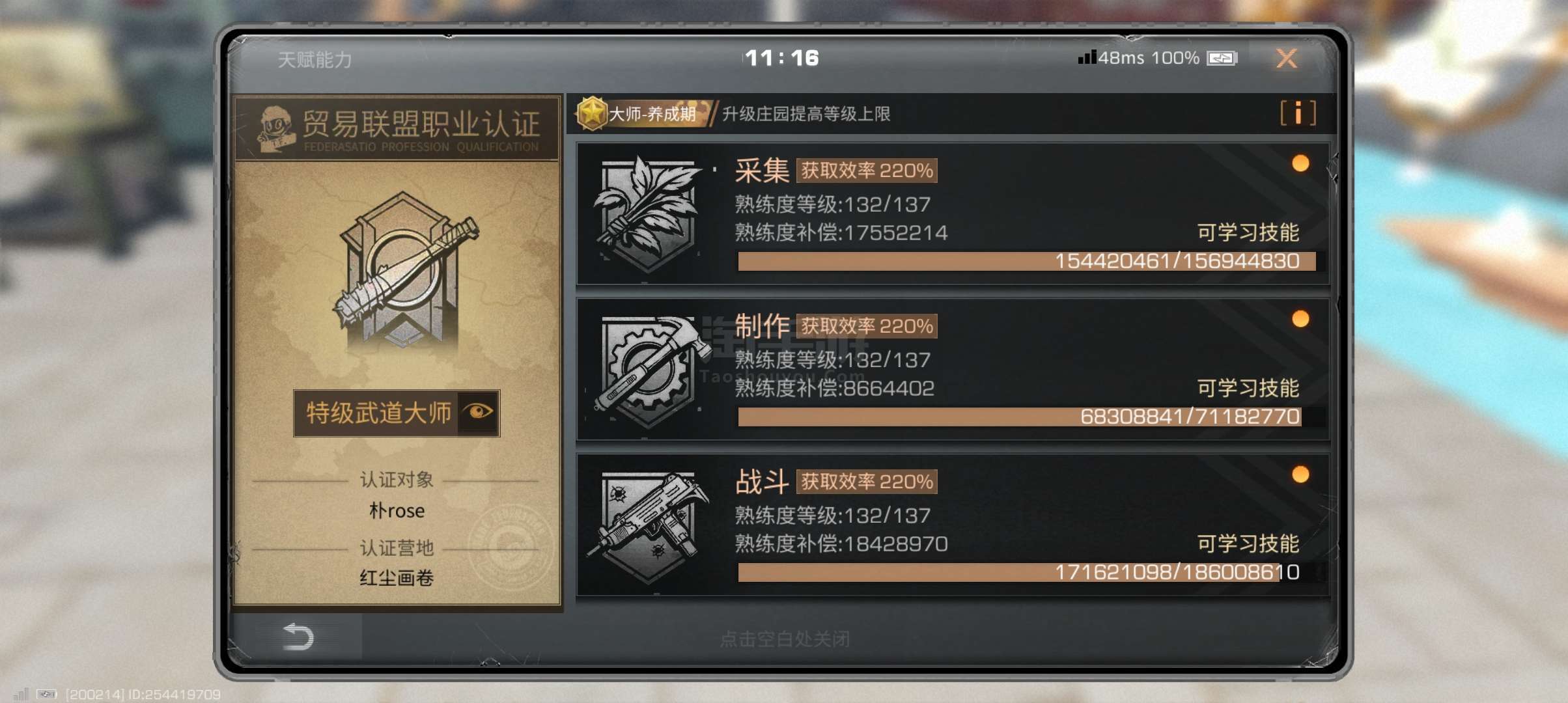The height and width of the screenshot is (703, 1568).
Task: Click the orange dot on 战斗 row
Action: [1300, 475]
